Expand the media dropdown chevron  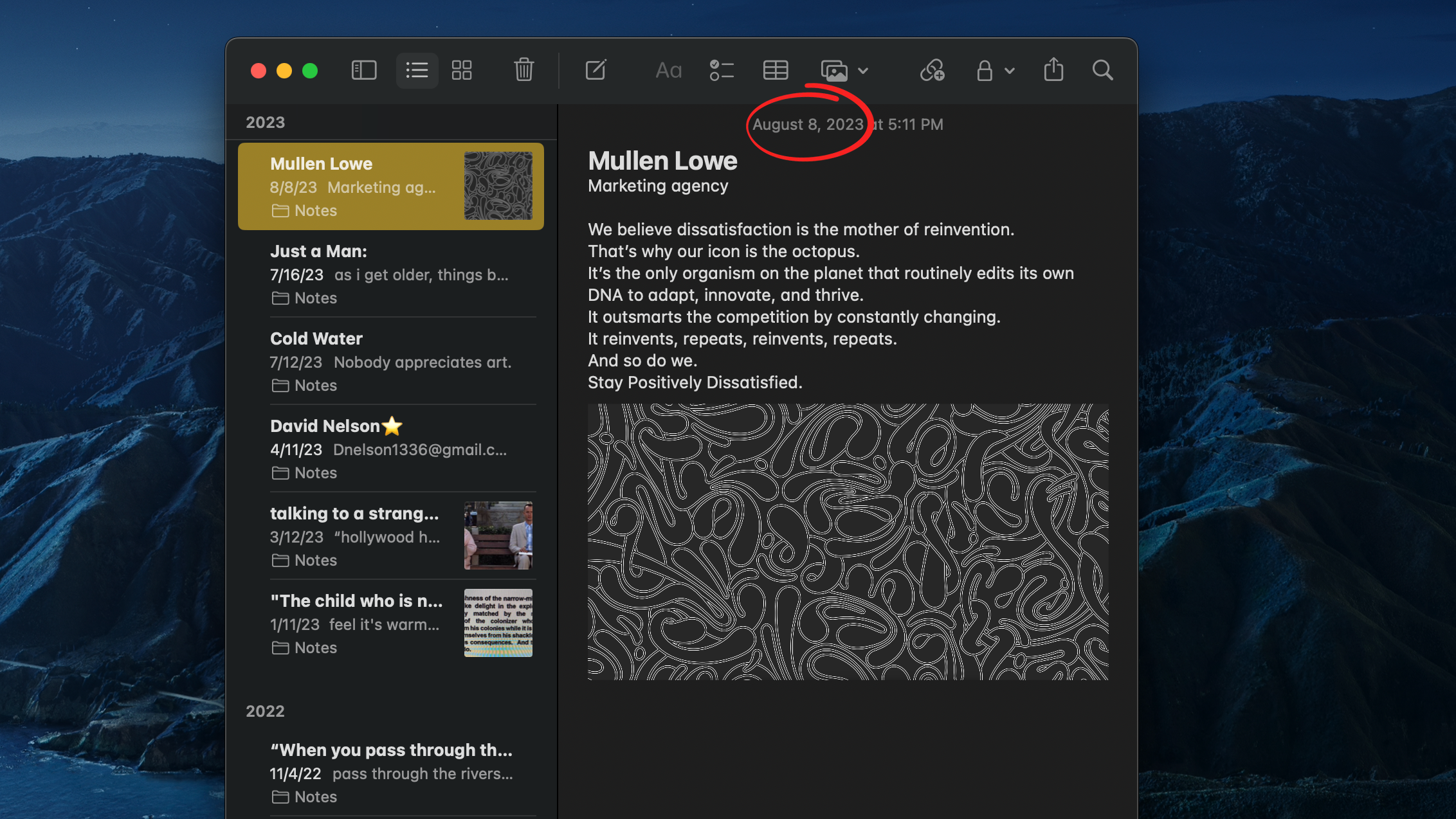click(864, 71)
